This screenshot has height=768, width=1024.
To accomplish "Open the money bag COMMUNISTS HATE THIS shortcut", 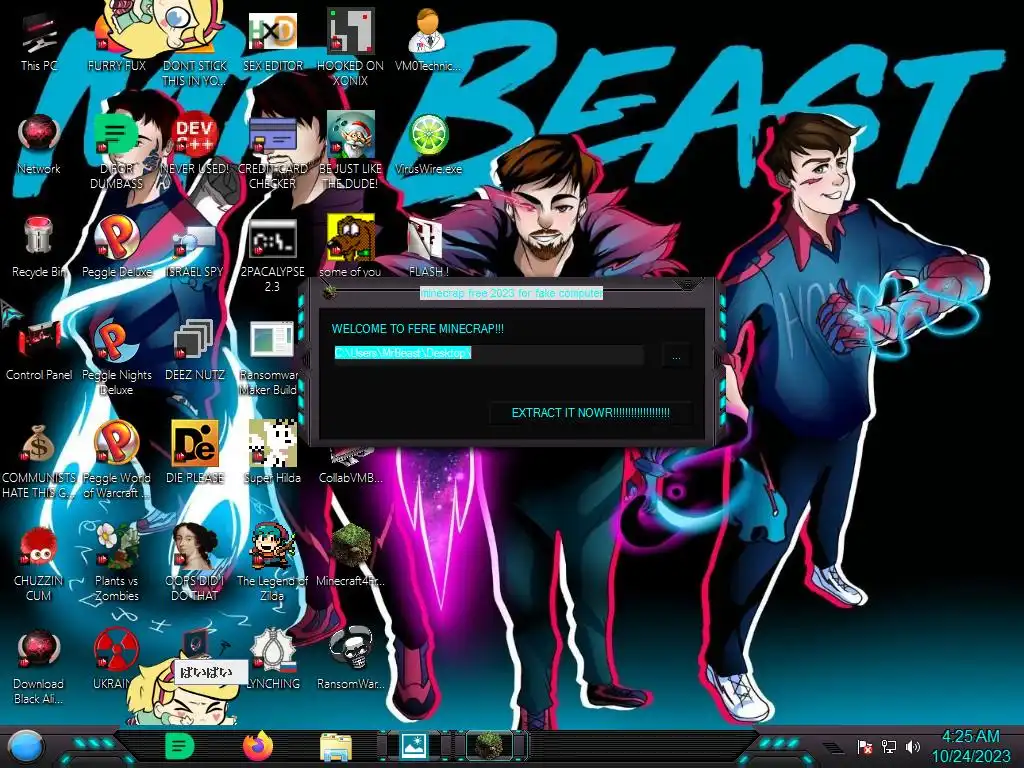I will tap(39, 460).
